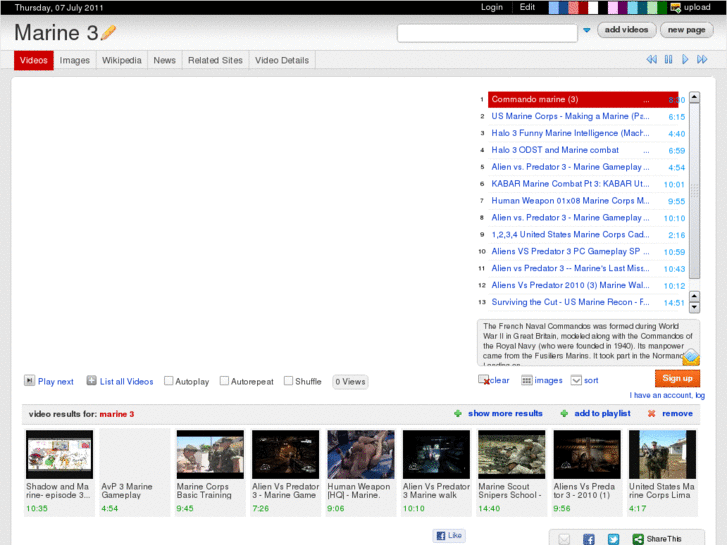This screenshot has width=727, height=545.
Task: Open Shadow and Marine episode 3 thumbnail
Action: pyautogui.click(x=59, y=454)
